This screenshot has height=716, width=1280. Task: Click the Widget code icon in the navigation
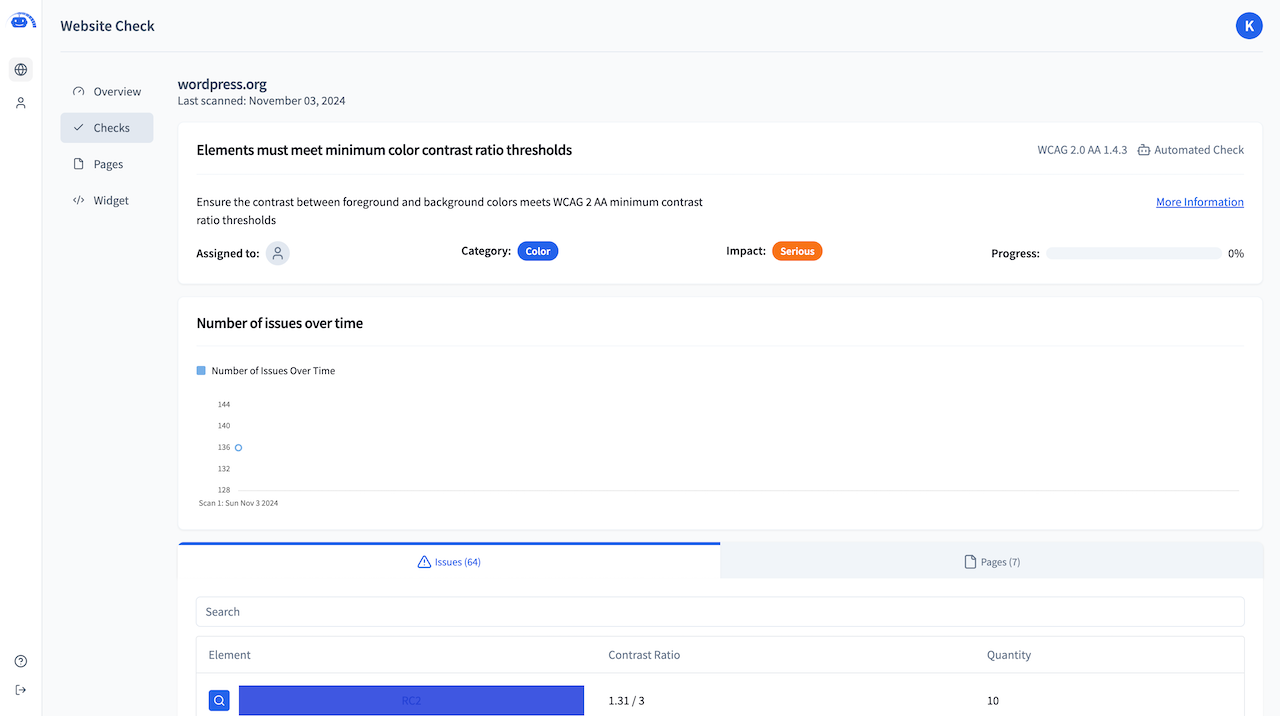point(78,200)
